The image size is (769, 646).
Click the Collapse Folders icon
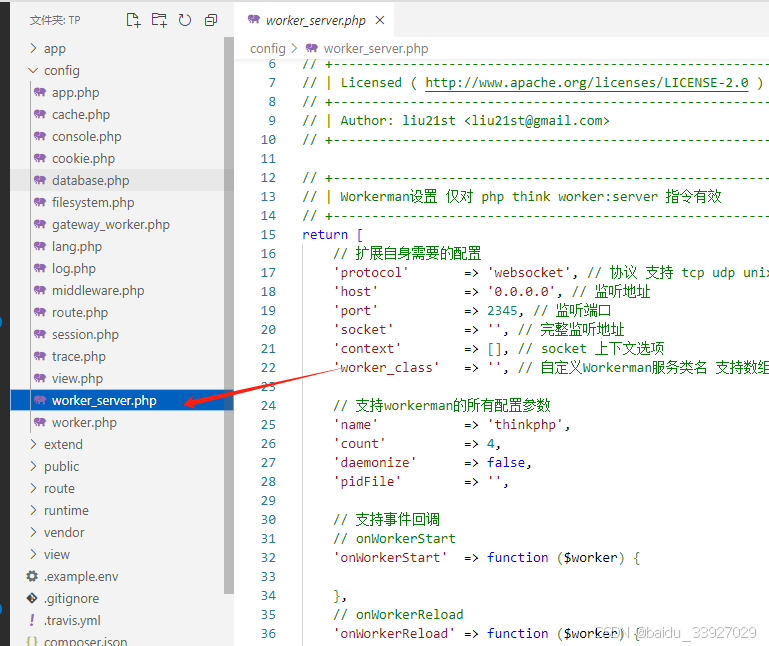pos(211,20)
